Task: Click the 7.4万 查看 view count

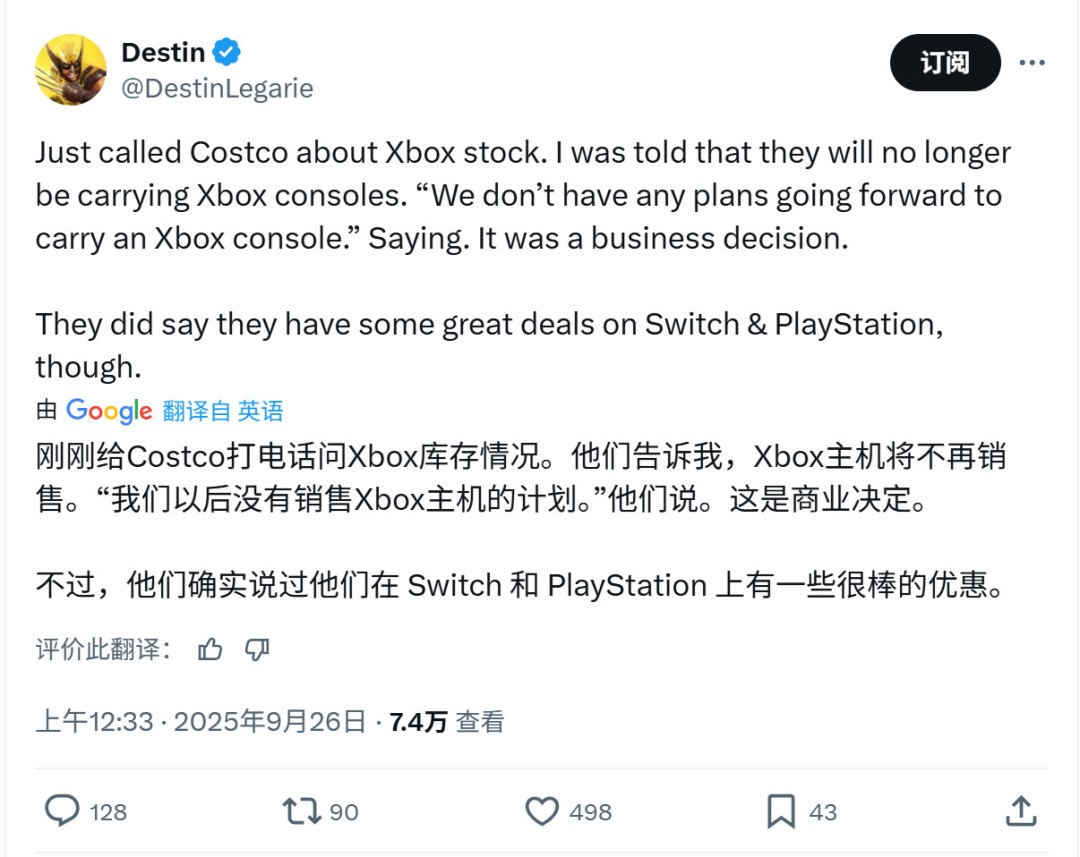Action: coord(447,721)
